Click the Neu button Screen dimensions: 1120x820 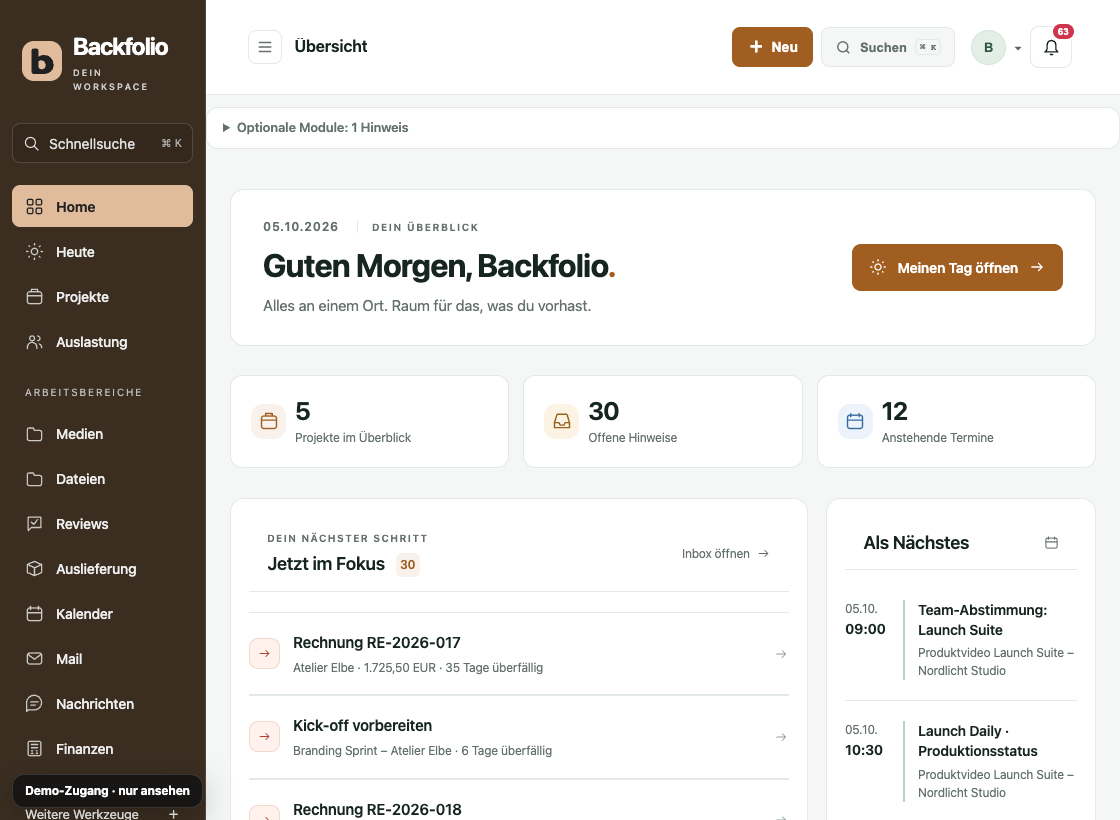click(x=772, y=47)
